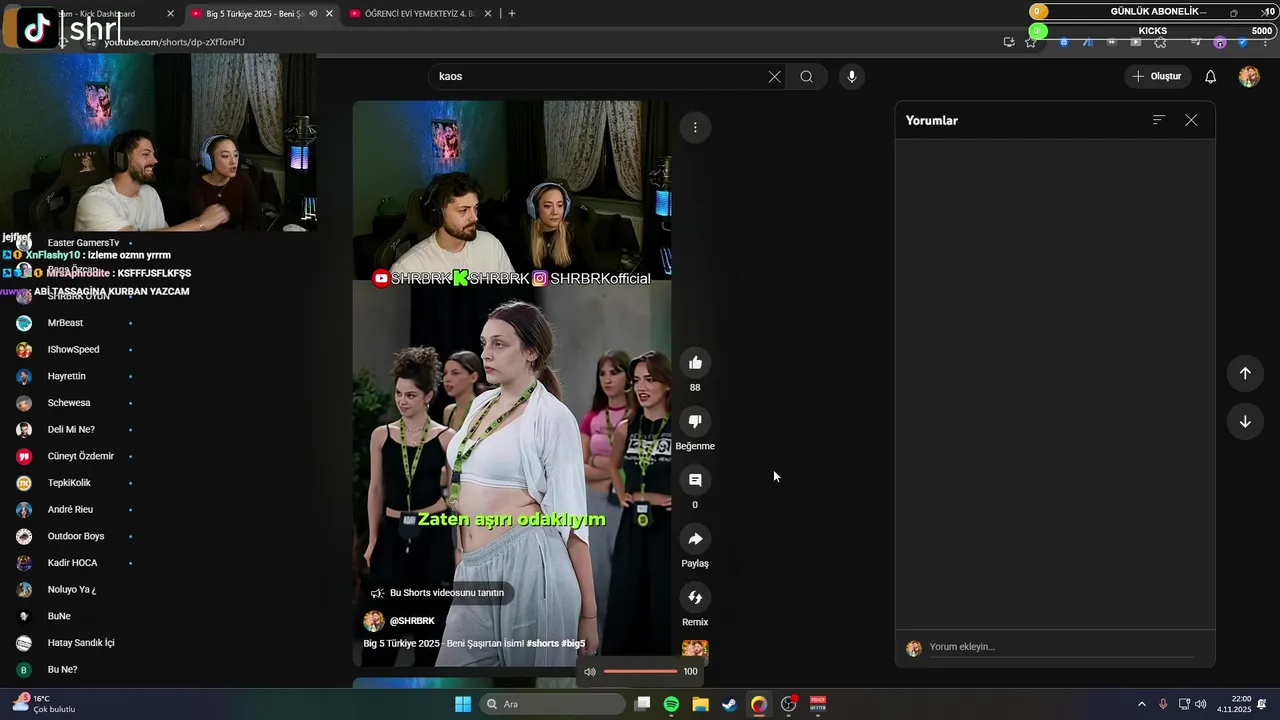1280x720 pixels.
Task: Open a new browser tab with the plus
Action: tap(512, 14)
